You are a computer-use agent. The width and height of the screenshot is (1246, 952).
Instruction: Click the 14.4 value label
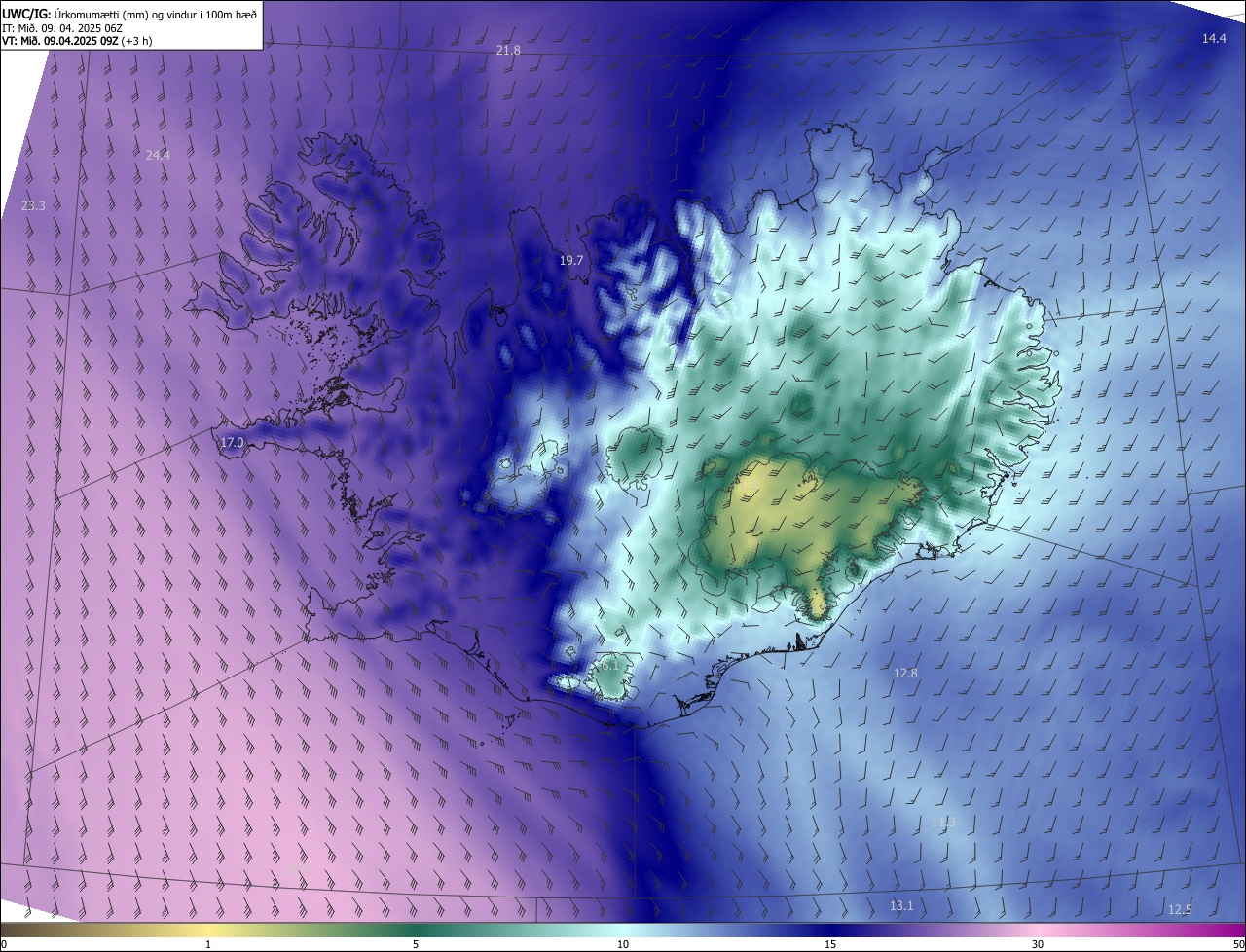click(x=1214, y=38)
